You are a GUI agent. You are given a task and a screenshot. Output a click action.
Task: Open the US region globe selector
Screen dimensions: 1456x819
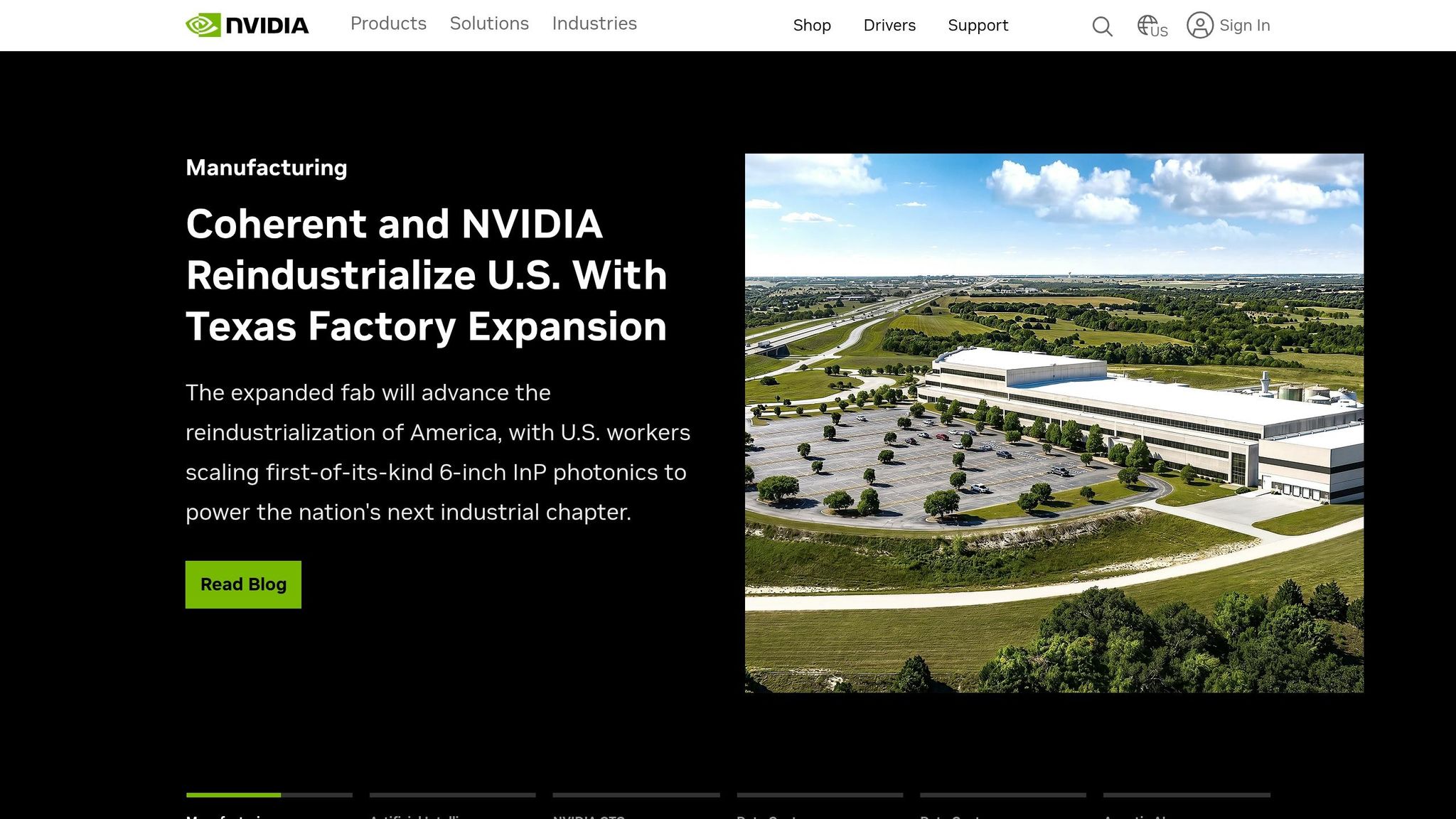[1152, 26]
